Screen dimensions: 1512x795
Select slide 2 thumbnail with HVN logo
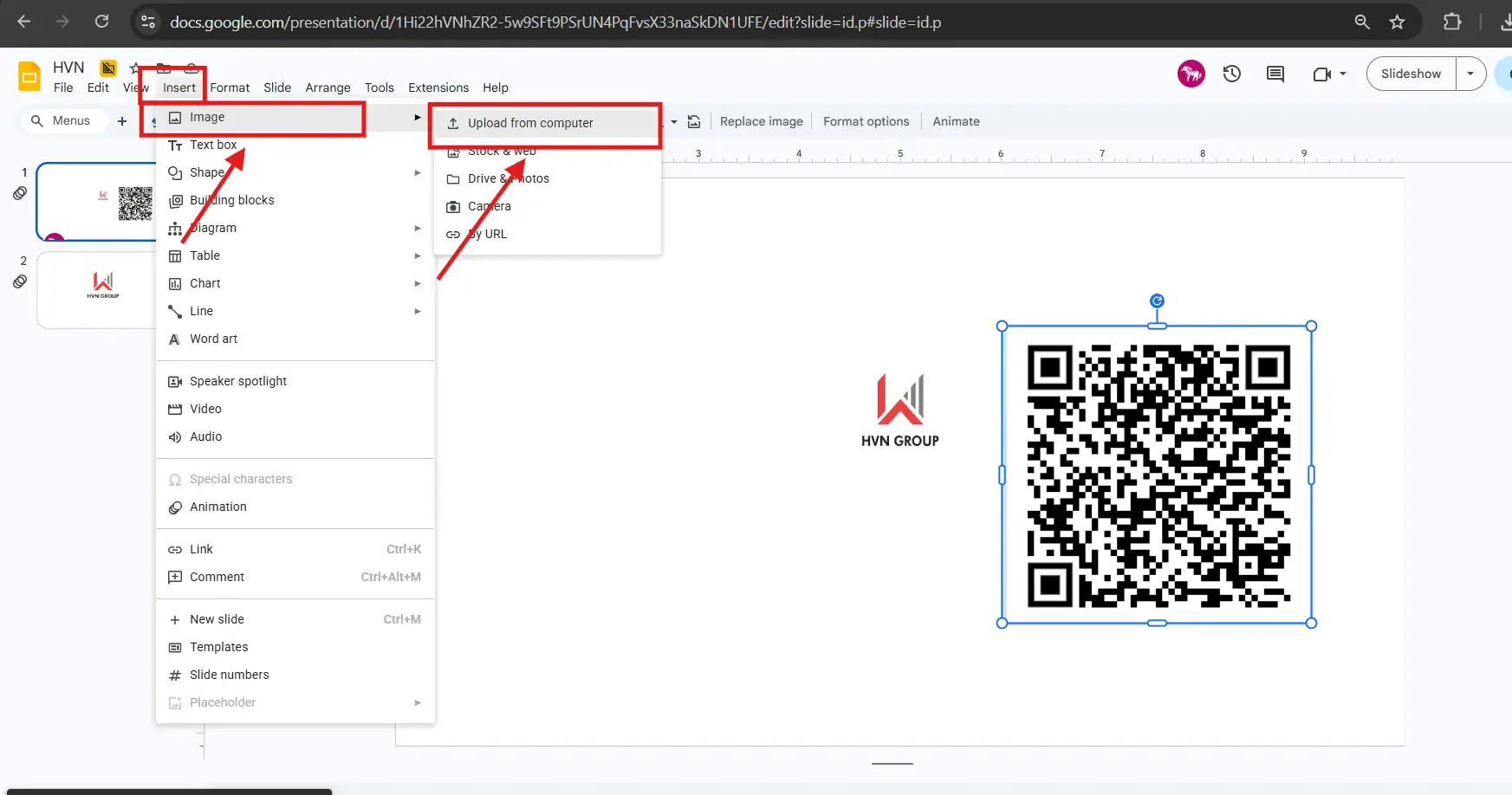[97, 290]
